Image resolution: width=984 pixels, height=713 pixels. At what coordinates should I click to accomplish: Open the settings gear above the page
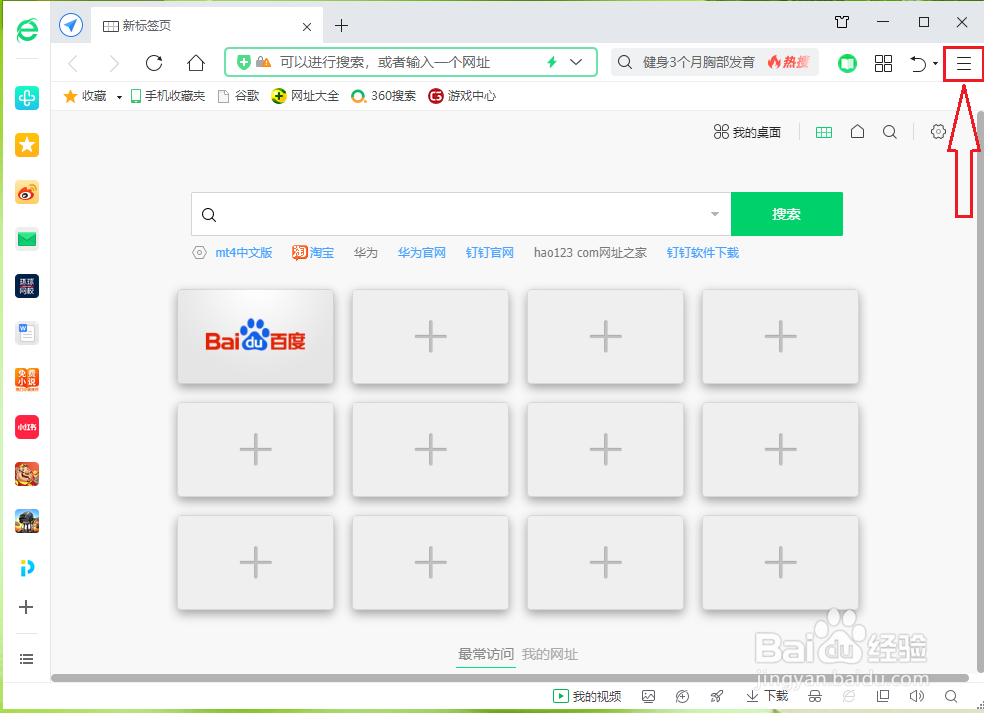pos(937,131)
